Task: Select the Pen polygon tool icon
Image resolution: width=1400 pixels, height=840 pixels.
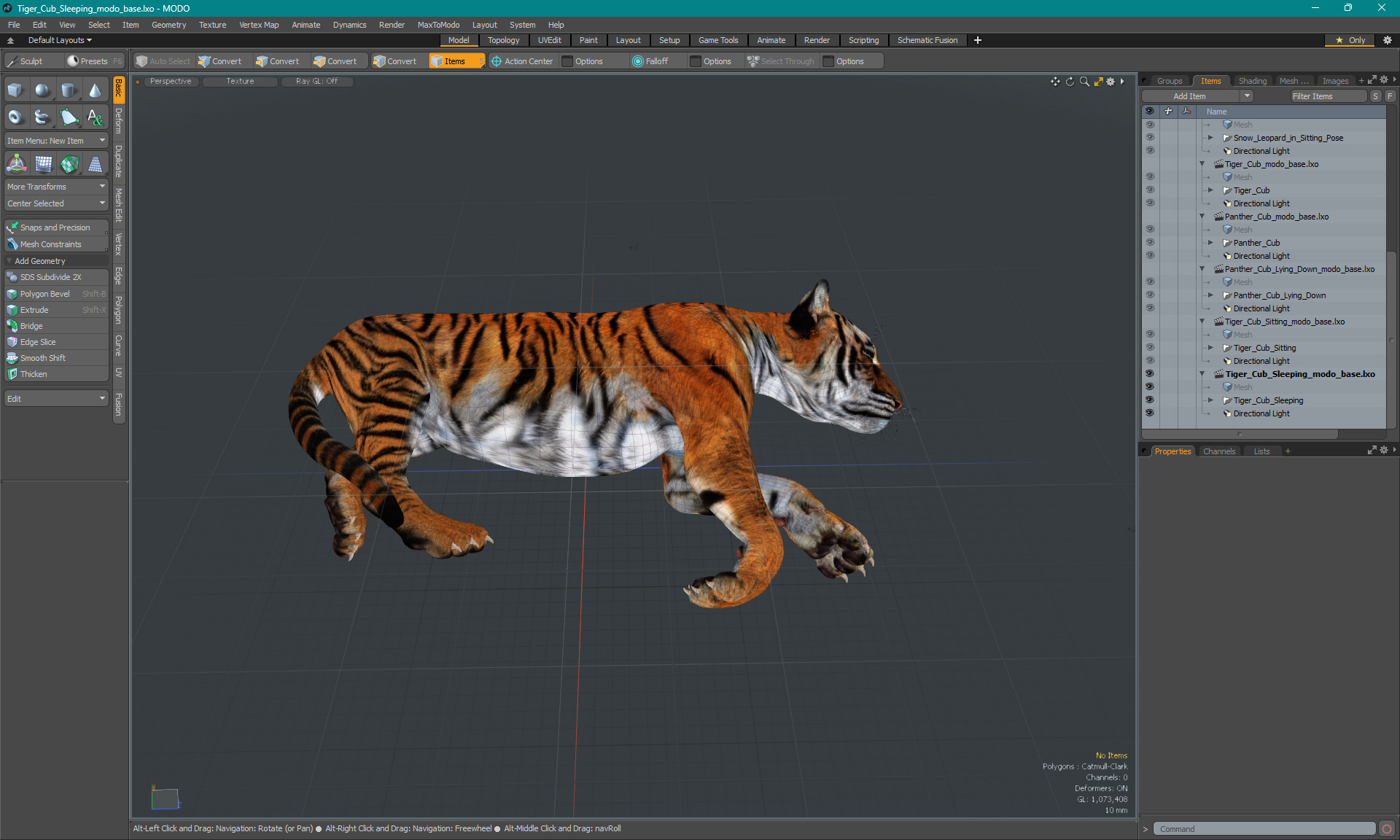Action: tap(69, 117)
